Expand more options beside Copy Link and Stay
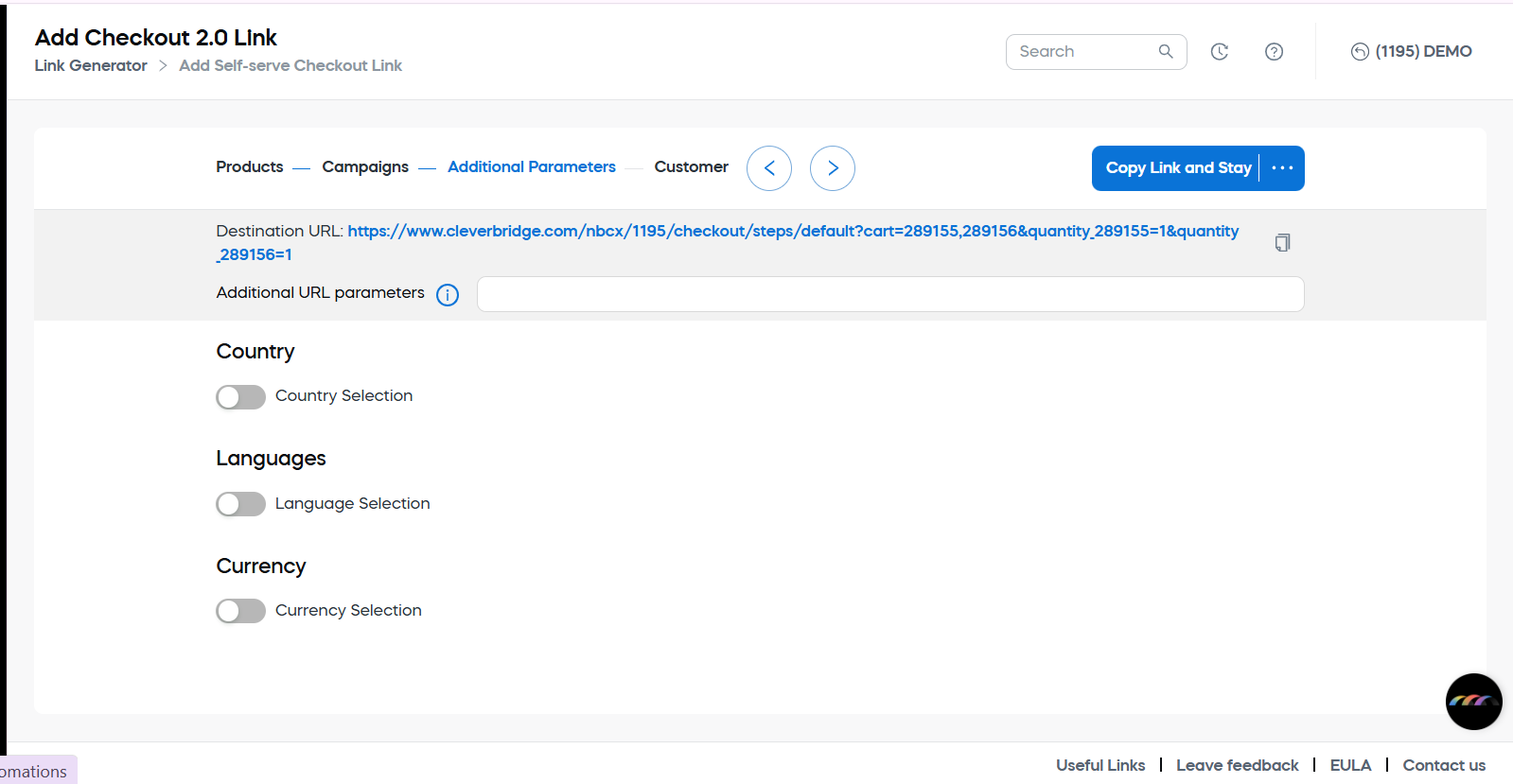Viewport: 1513px width, 784px height. [1282, 168]
